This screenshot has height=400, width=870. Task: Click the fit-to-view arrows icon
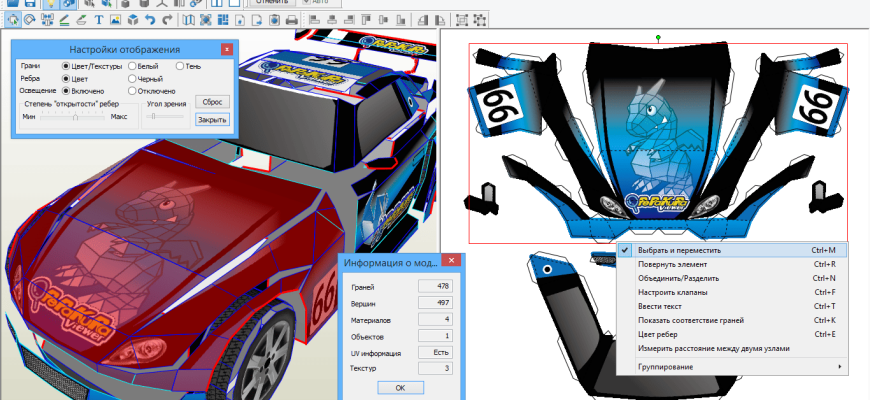click(x=206, y=20)
